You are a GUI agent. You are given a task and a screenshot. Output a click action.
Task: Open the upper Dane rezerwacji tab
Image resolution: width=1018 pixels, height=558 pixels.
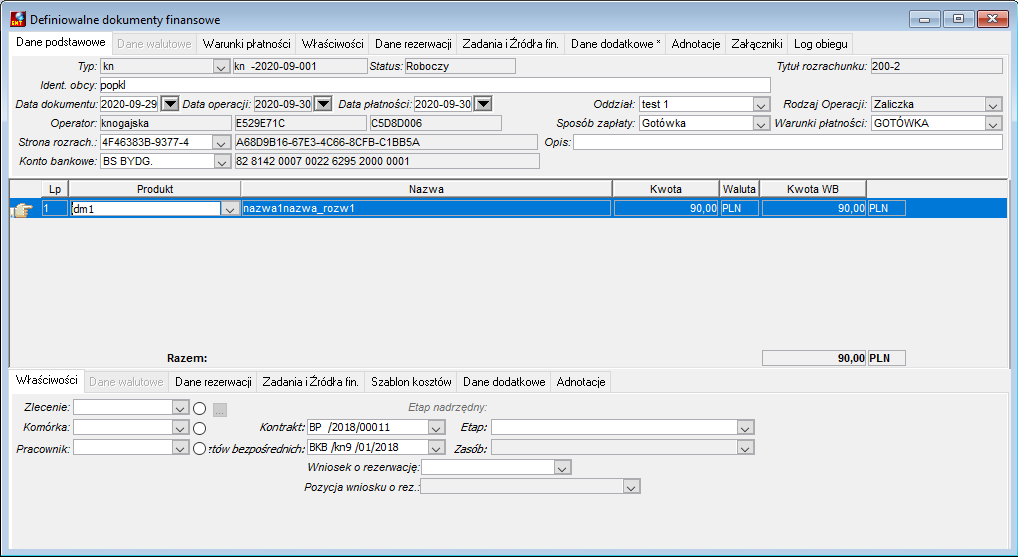[413, 44]
